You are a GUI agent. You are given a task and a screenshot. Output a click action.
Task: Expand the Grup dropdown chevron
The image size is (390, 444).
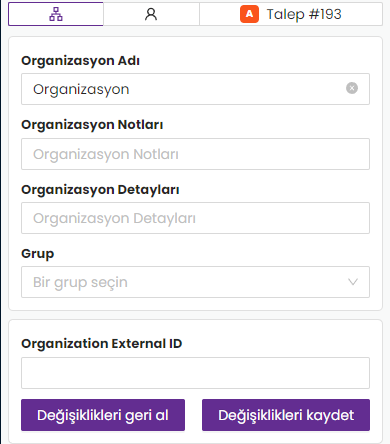coord(353,282)
